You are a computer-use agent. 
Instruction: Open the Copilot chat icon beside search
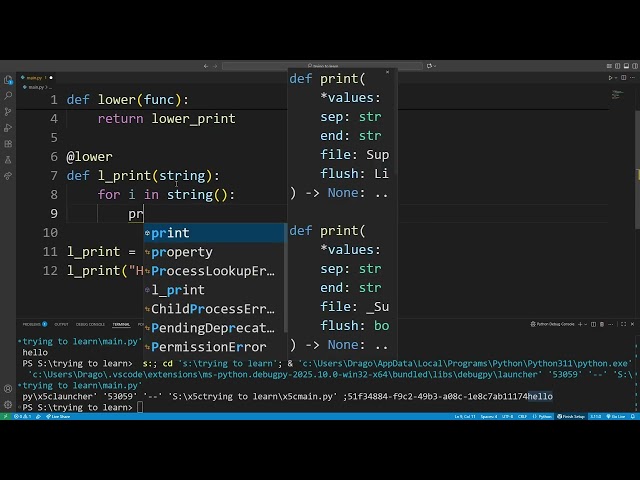pos(429,66)
